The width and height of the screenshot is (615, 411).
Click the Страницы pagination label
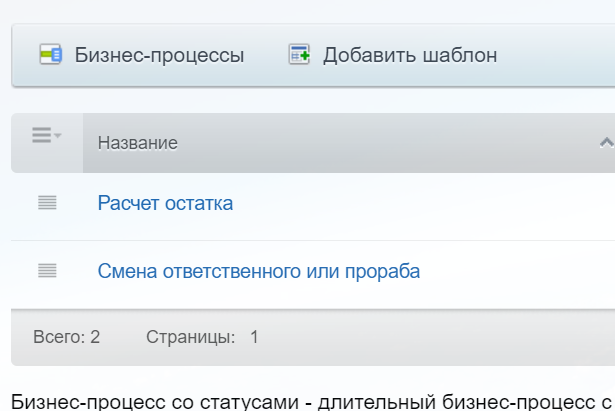[x=190, y=337]
